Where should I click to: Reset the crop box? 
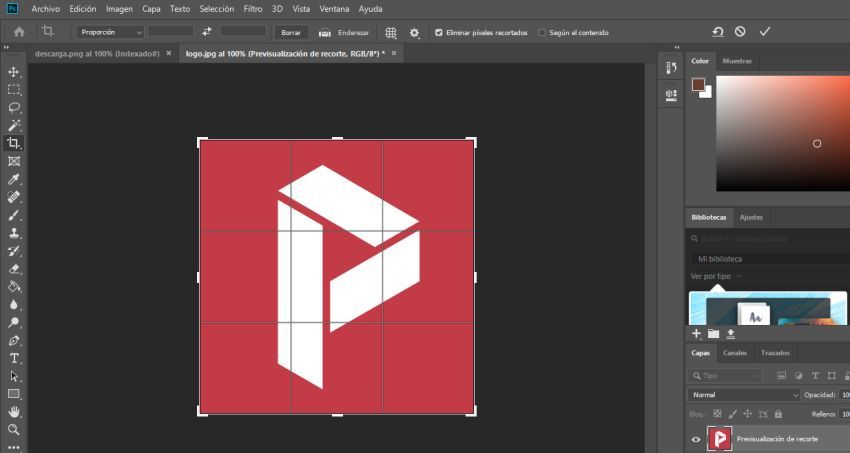(718, 32)
